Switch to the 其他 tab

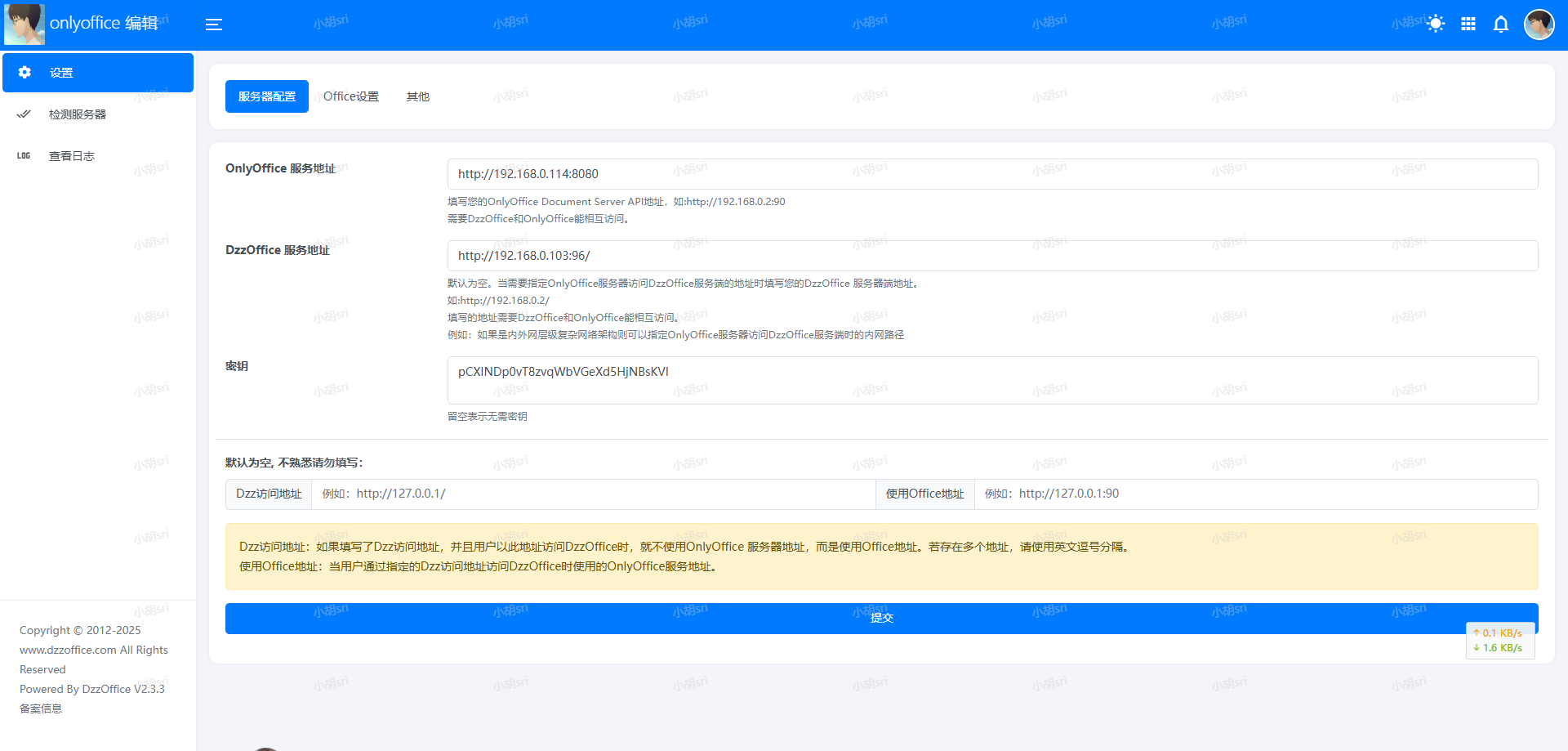coord(418,96)
